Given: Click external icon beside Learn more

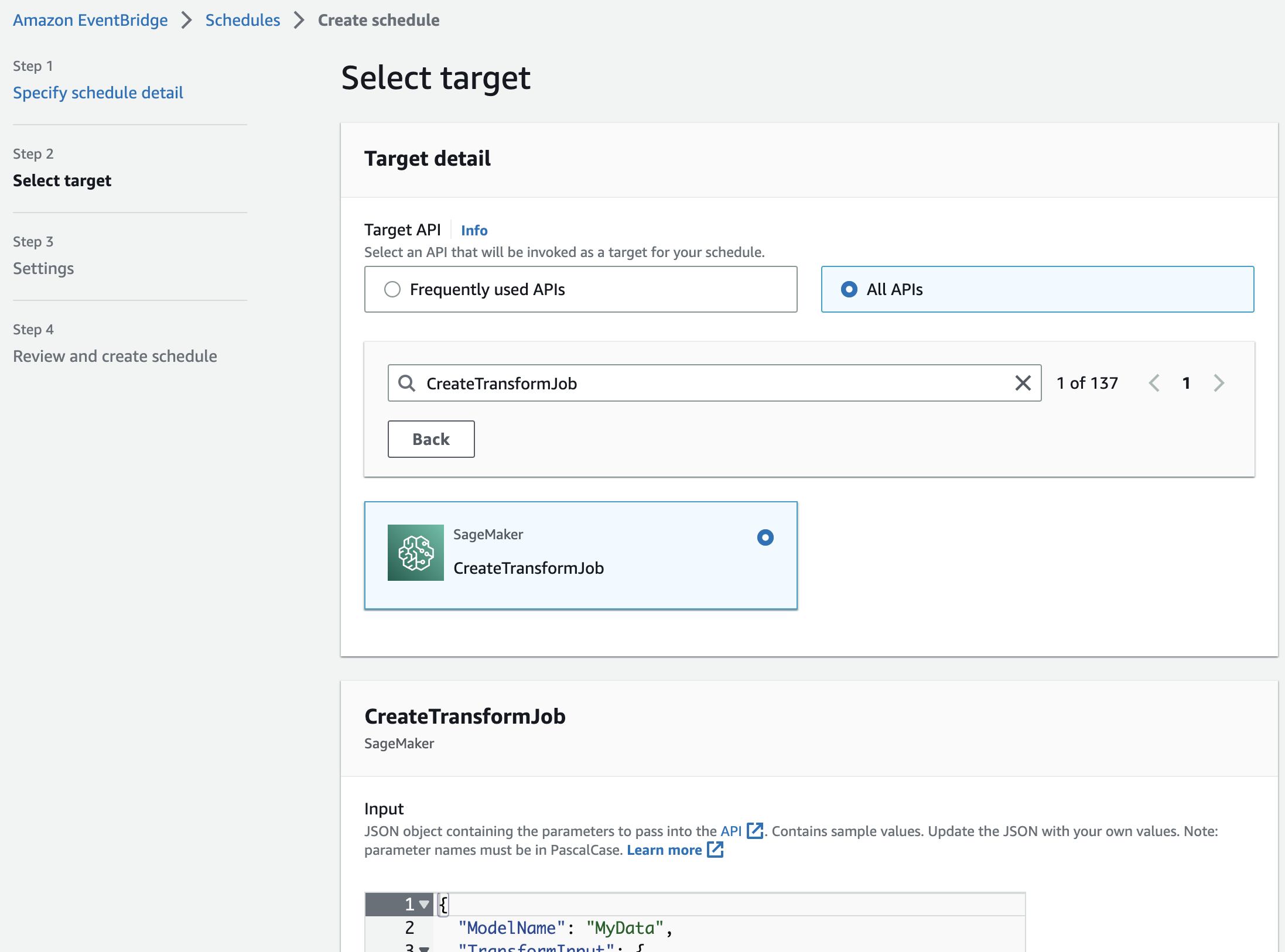Looking at the screenshot, I should coord(715,850).
